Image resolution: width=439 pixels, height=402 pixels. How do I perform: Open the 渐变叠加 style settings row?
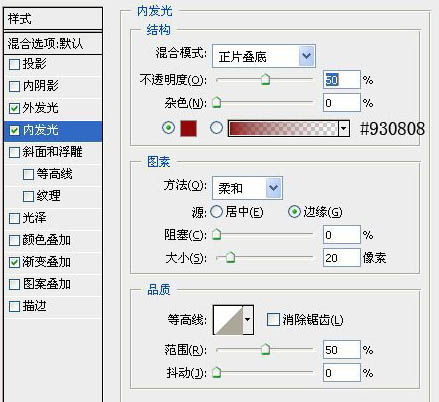(x=53, y=262)
